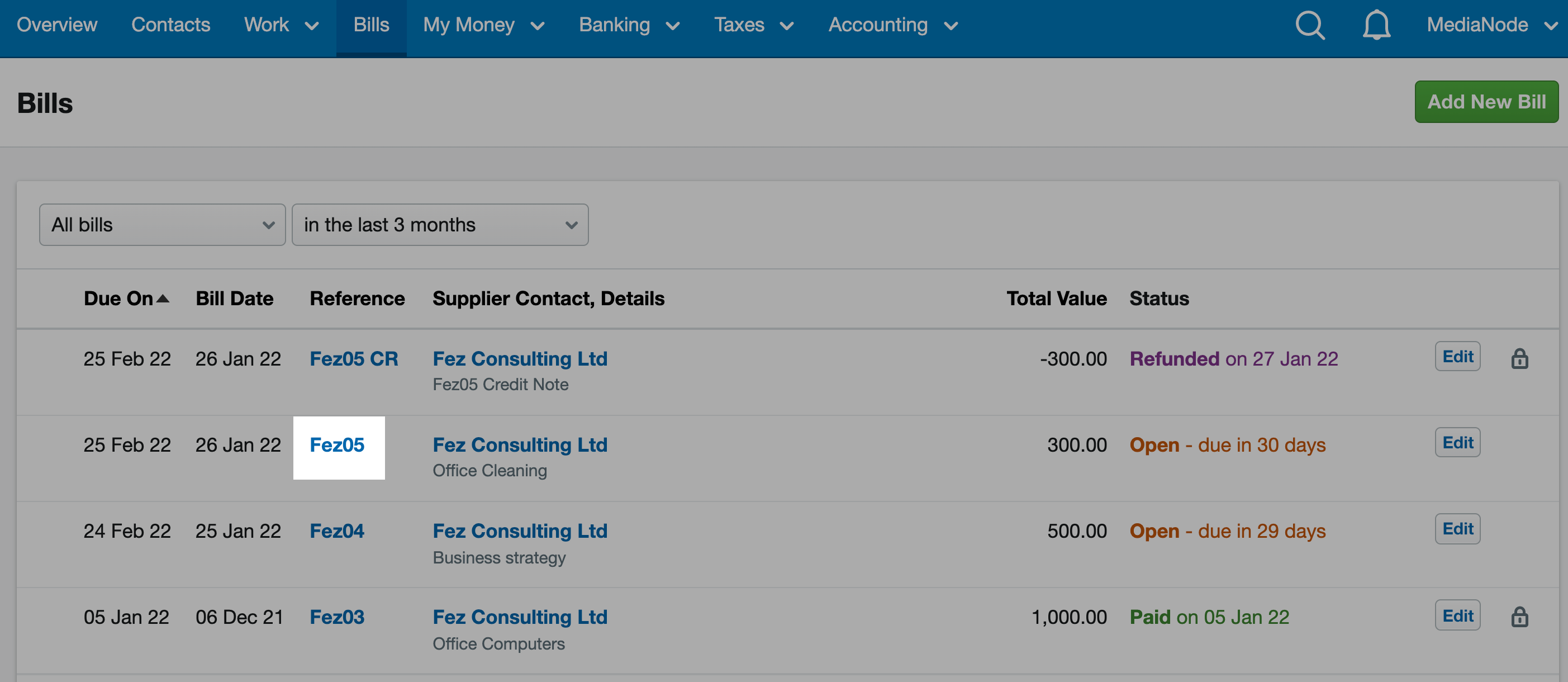Click the Reference column header
This screenshot has width=1568, height=682.
[357, 299]
